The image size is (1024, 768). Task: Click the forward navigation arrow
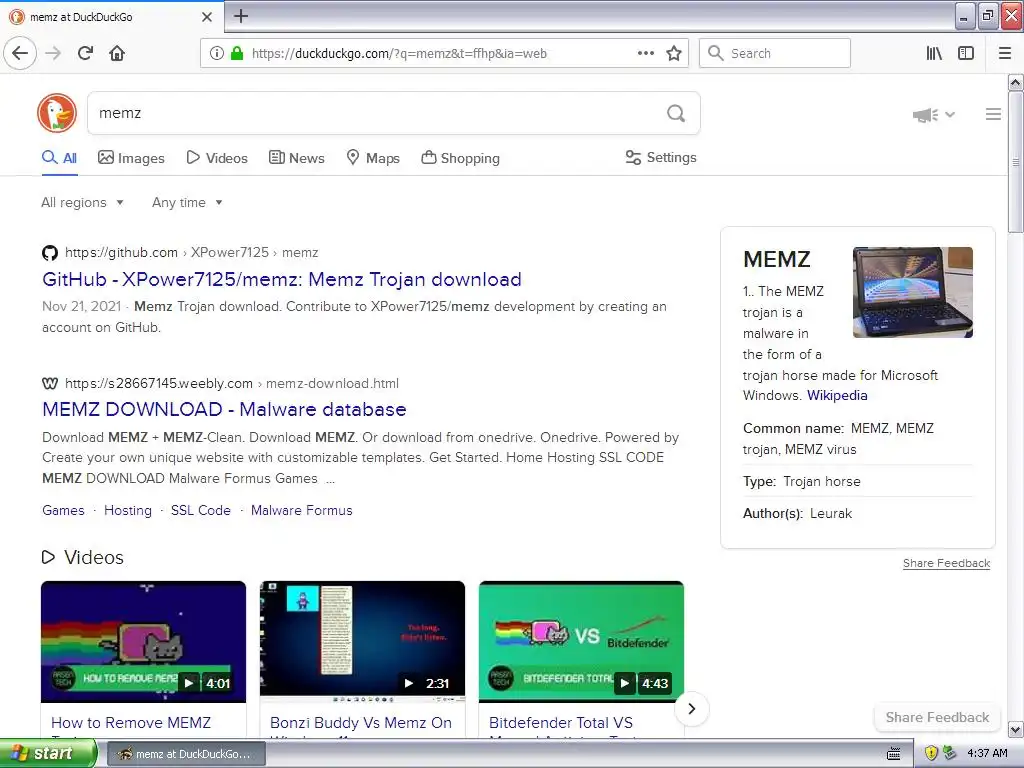point(53,53)
